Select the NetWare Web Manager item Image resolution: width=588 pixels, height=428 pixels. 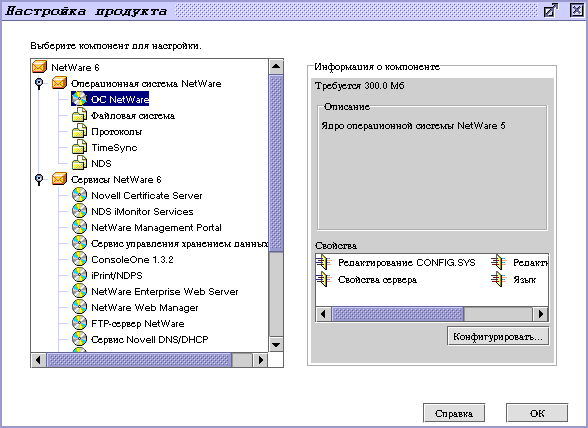pos(145,308)
